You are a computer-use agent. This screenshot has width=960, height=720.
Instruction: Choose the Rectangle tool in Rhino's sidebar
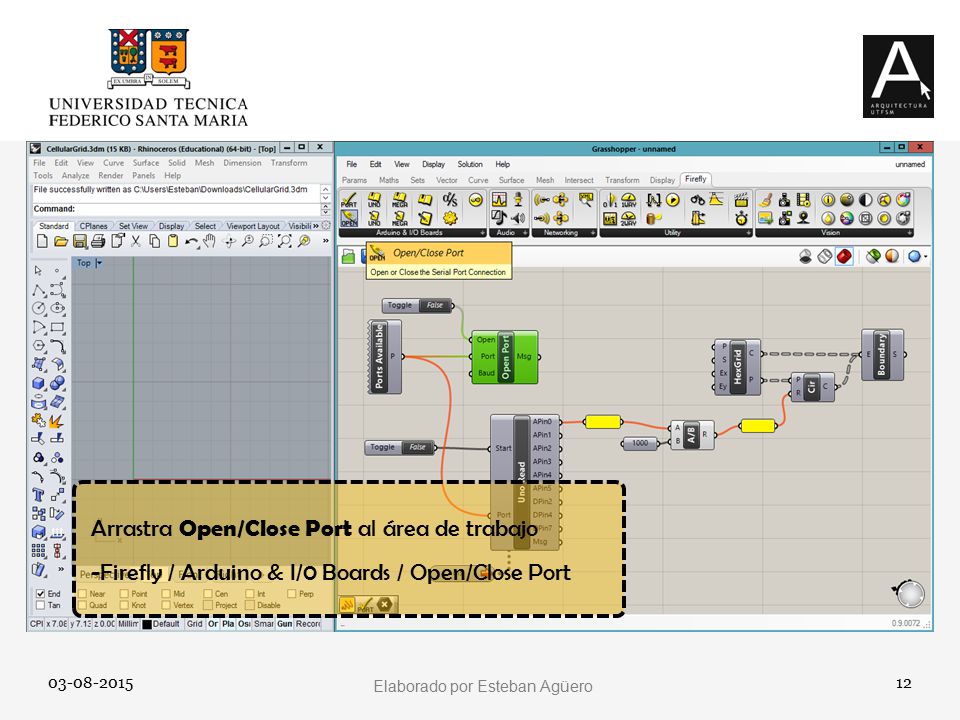click(x=58, y=328)
